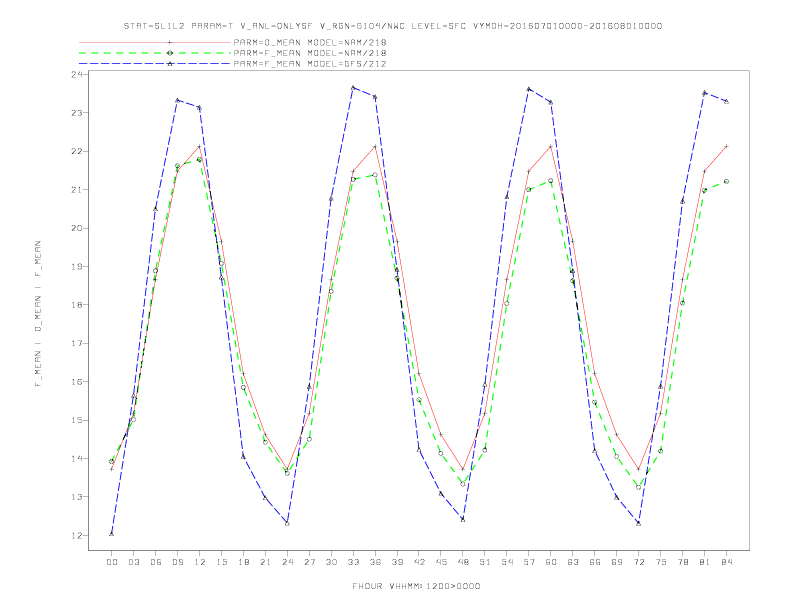Click x-axis tick label 63

pyautogui.click(x=573, y=562)
